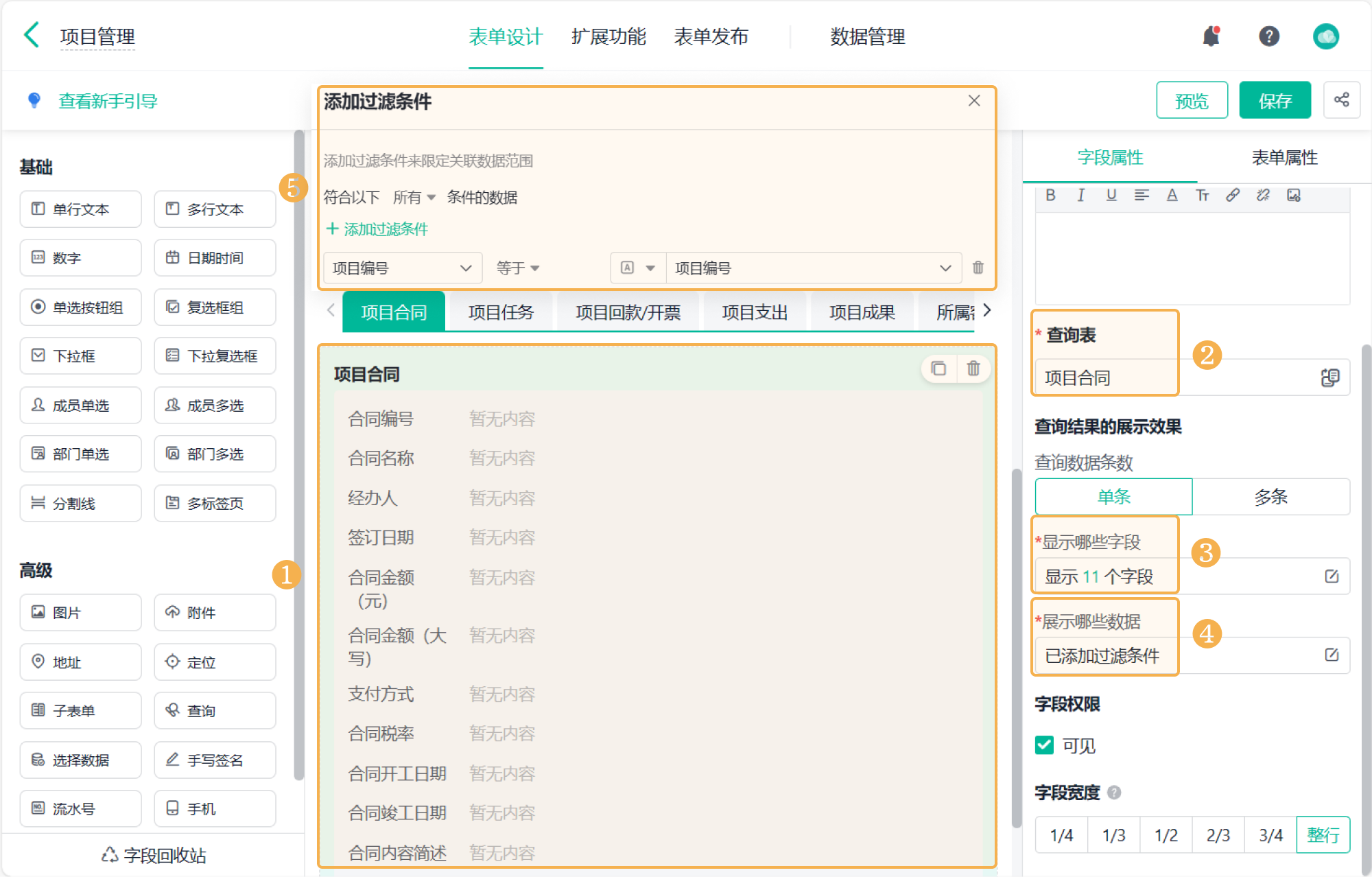Click the 查询表 selector icon
The width and height of the screenshot is (1372, 877).
[1329, 377]
